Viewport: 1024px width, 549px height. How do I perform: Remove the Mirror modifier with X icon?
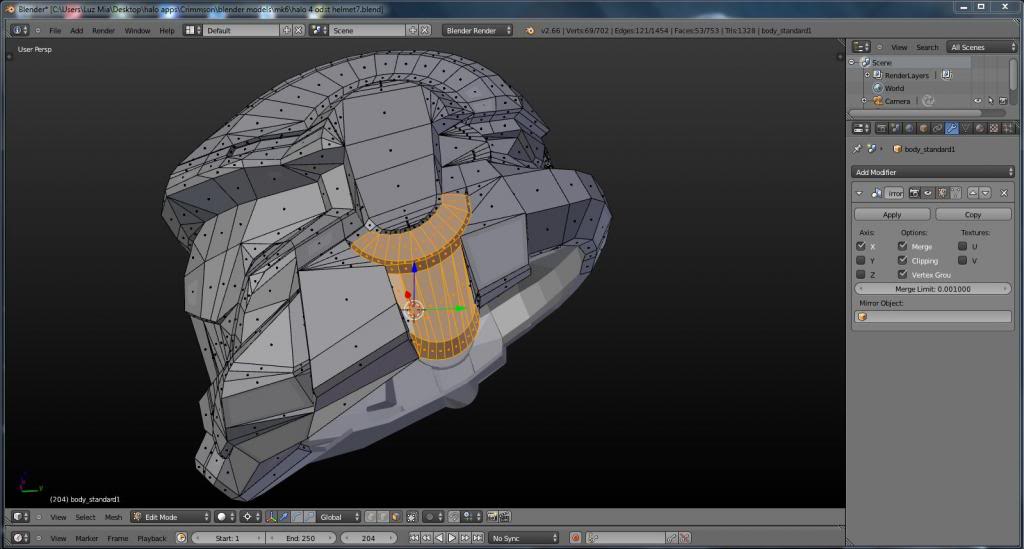tap(1003, 193)
